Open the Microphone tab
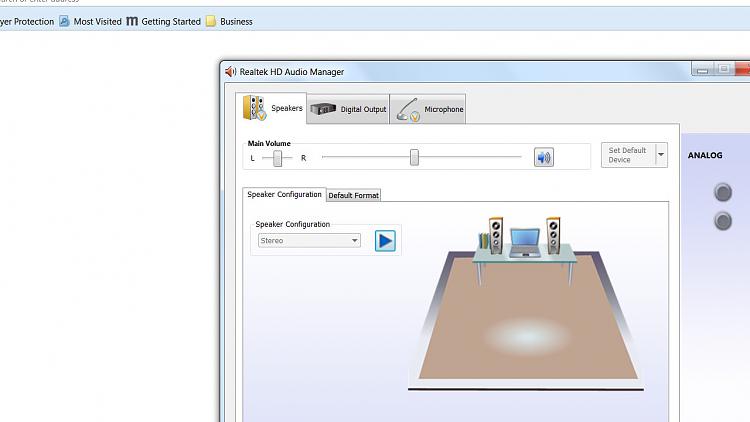Viewport: 750px width, 422px height. tap(428, 109)
